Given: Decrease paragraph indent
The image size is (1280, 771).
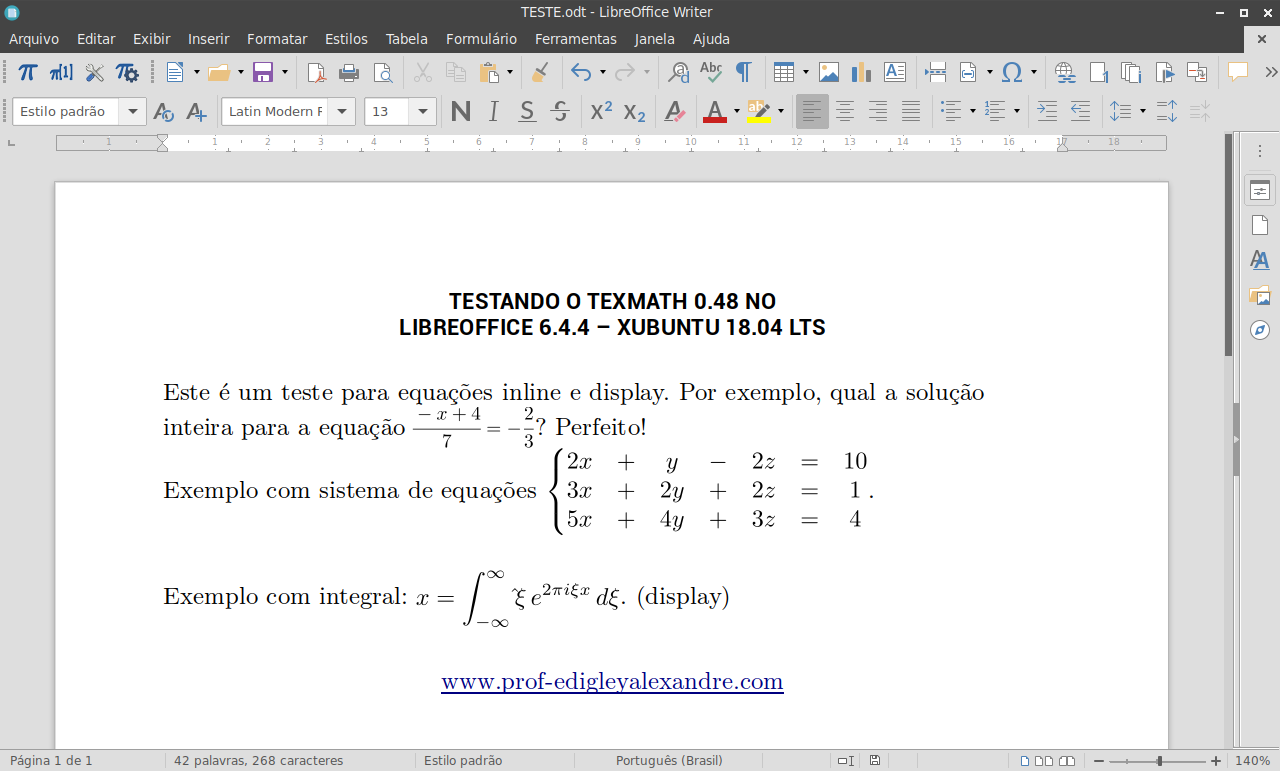Looking at the screenshot, I should click(x=1080, y=111).
